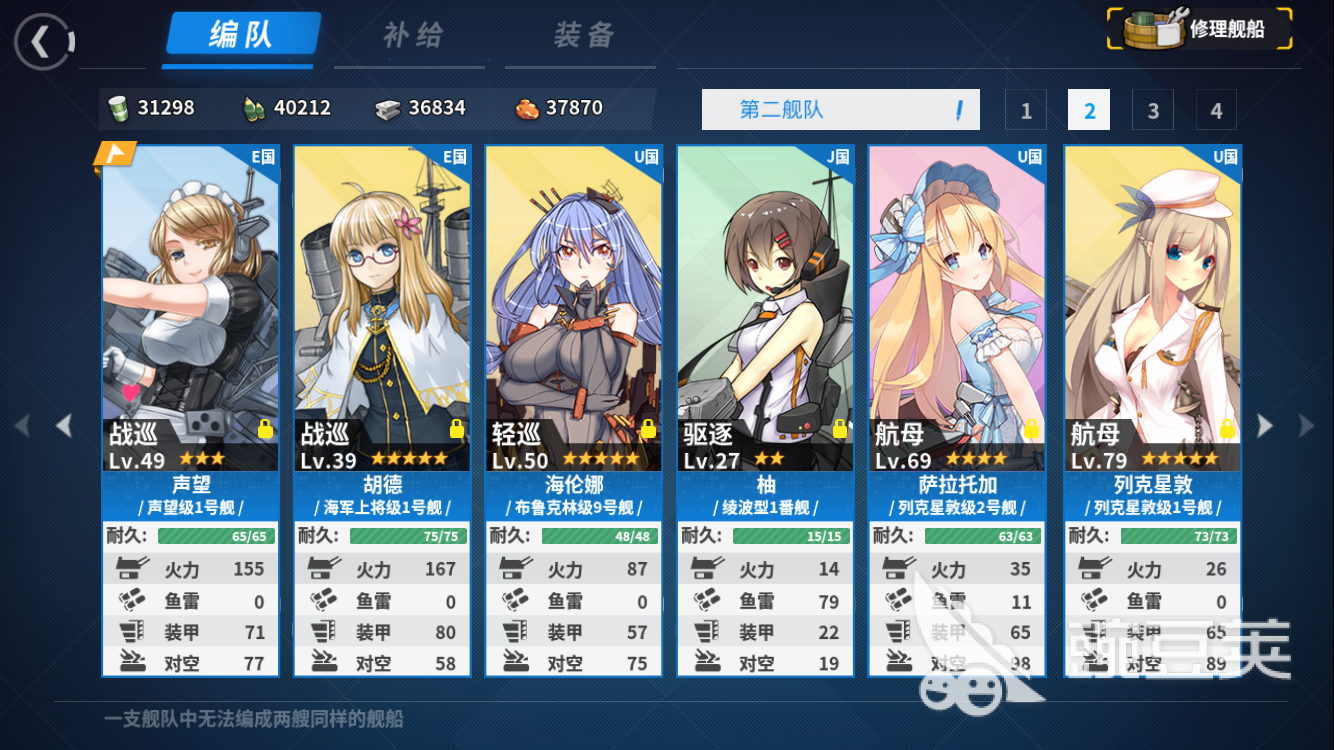Click the ammo shells resource icon
Screen dimensions: 1334x750
click(254, 108)
